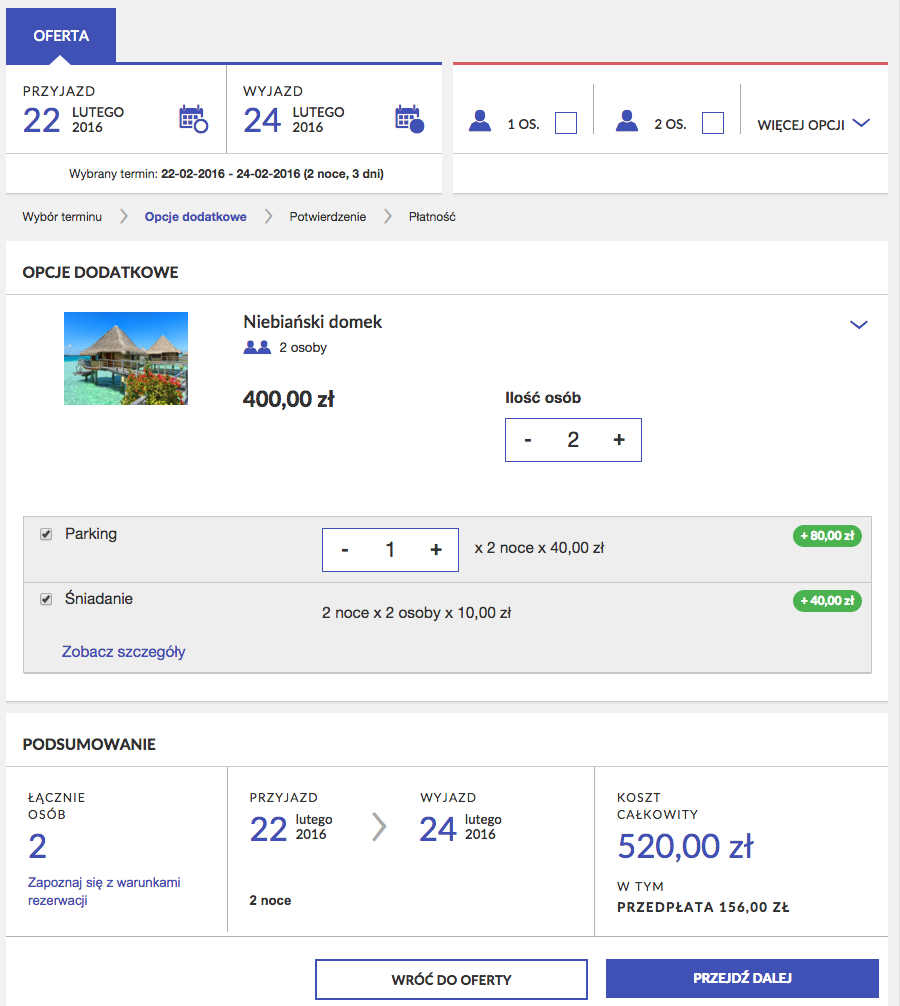Click the two-person icon beside 2 osoby

click(x=257, y=347)
